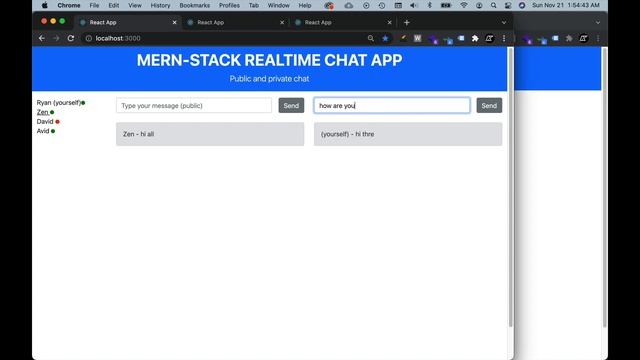Switch to the first React App tab

point(127,22)
